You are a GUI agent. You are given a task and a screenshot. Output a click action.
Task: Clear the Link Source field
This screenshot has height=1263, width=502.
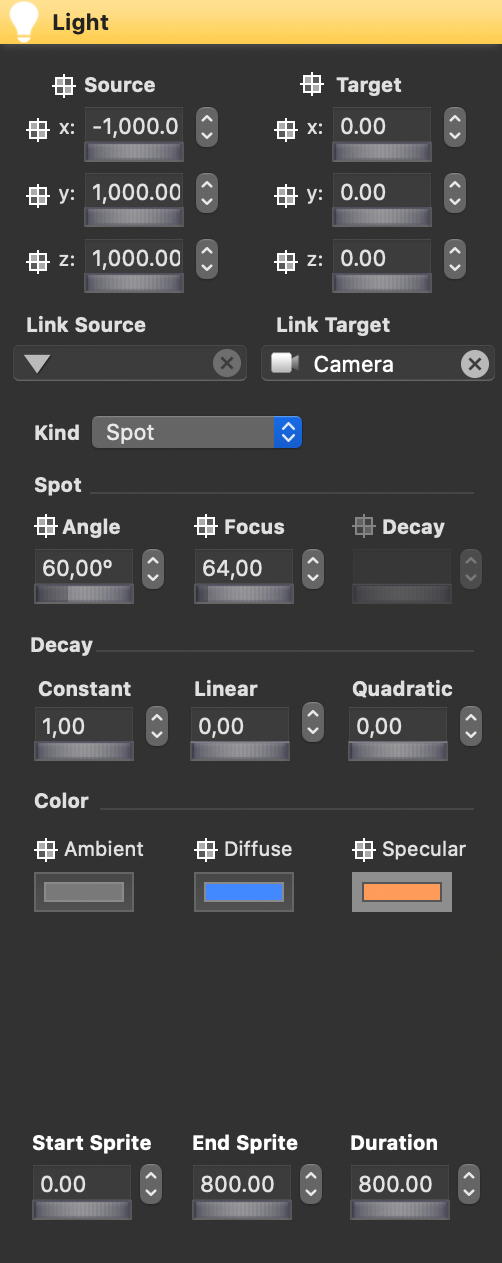pos(227,364)
